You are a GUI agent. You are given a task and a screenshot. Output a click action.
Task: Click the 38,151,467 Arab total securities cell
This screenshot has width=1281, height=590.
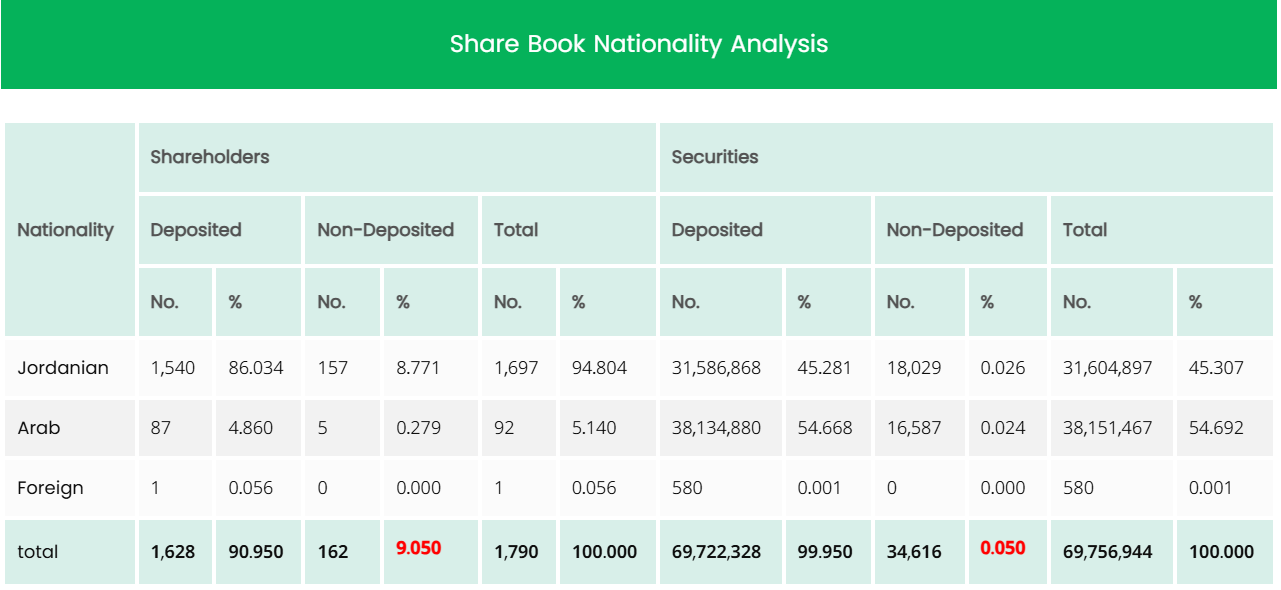[x=1107, y=428]
